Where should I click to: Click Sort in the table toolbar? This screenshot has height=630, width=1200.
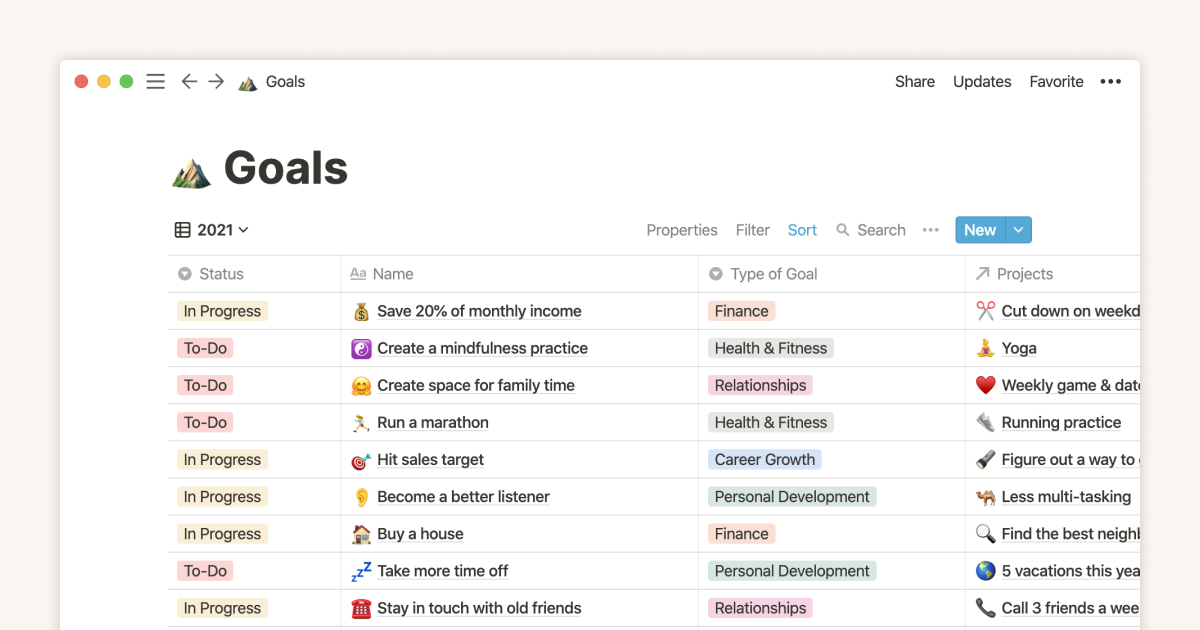click(x=802, y=229)
